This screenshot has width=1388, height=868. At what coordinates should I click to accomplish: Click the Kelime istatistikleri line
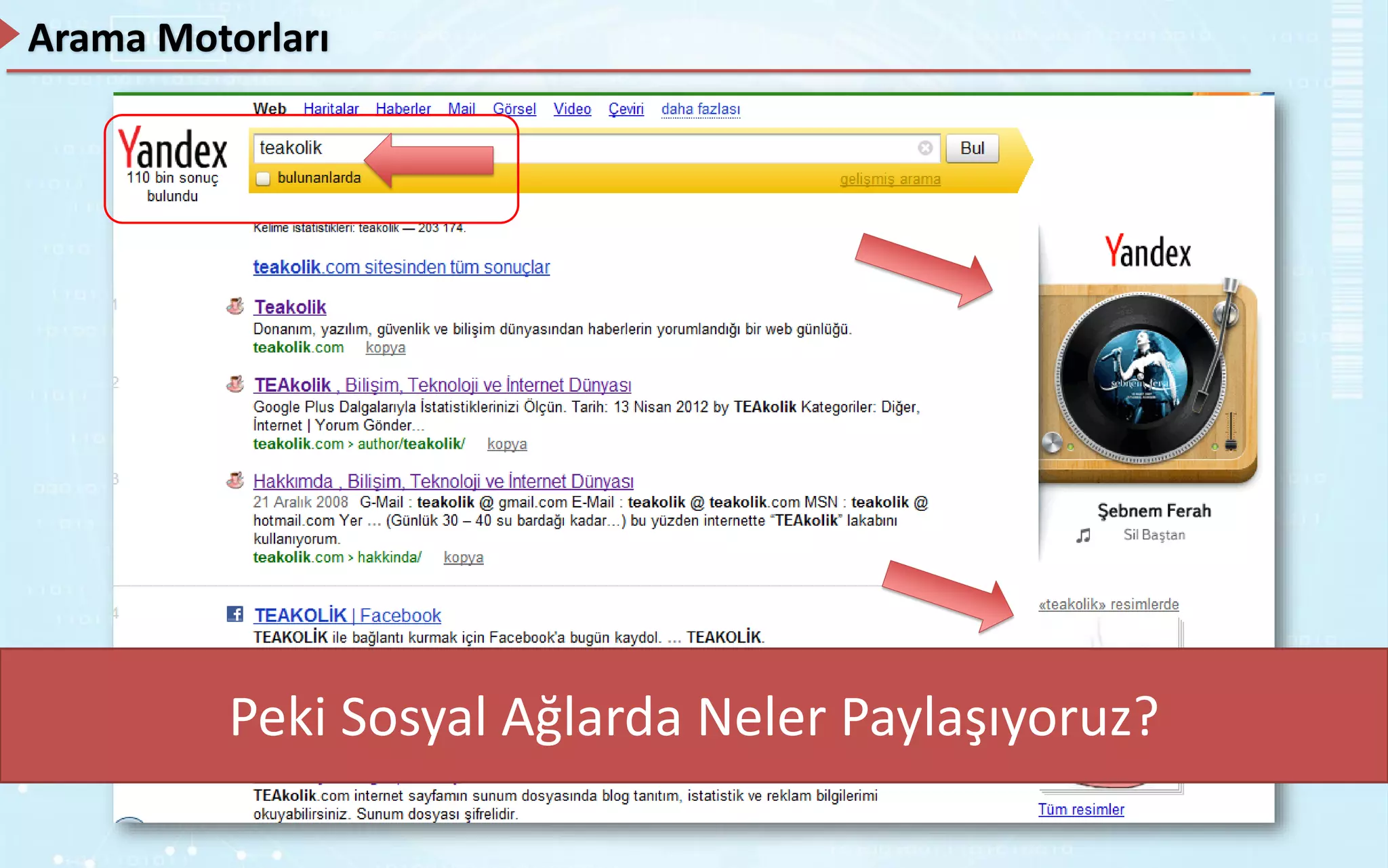click(359, 228)
